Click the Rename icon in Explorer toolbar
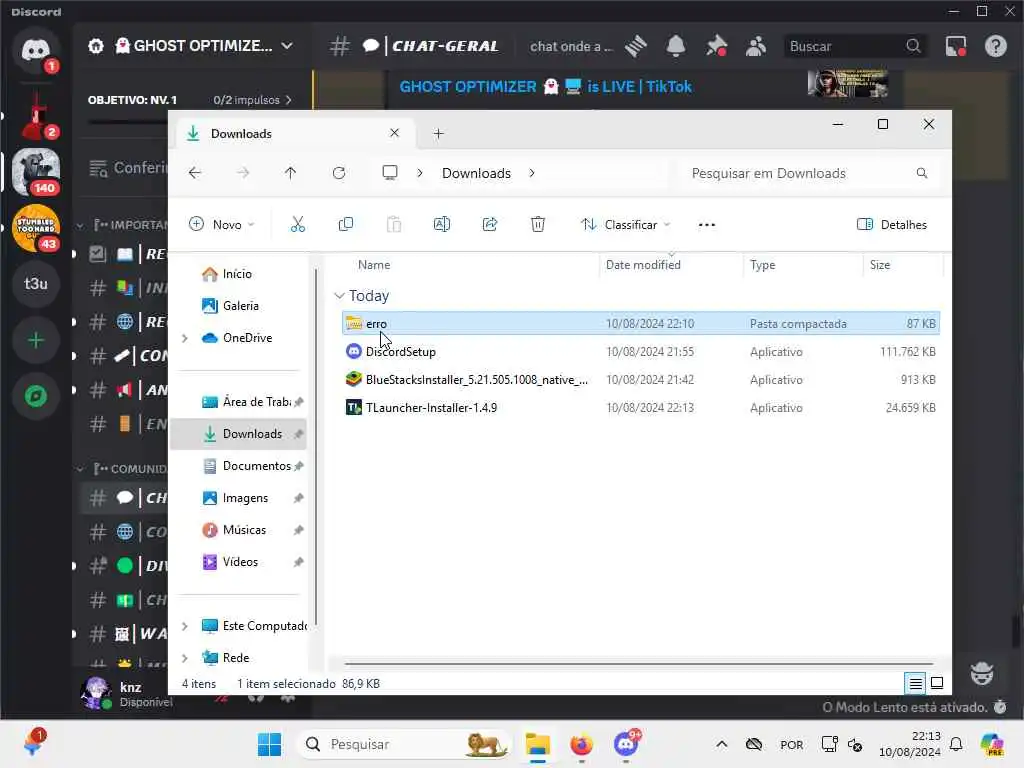This screenshot has height=768, width=1024. click(x=442, y=225)
